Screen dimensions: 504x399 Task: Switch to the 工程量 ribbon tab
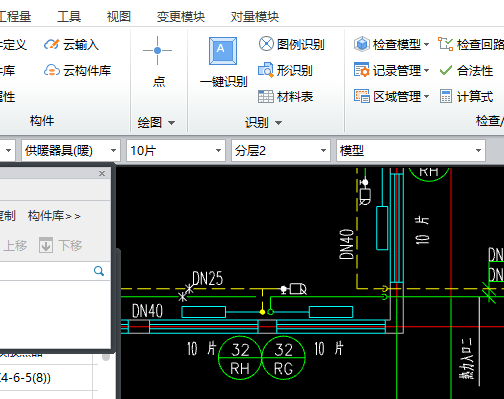pyautogui.click(x=15, y=16)
